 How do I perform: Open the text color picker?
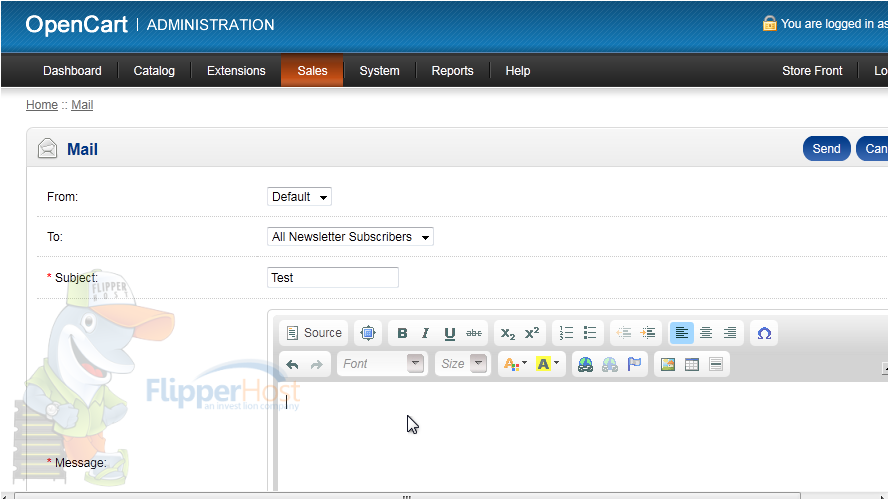[515, 364]
